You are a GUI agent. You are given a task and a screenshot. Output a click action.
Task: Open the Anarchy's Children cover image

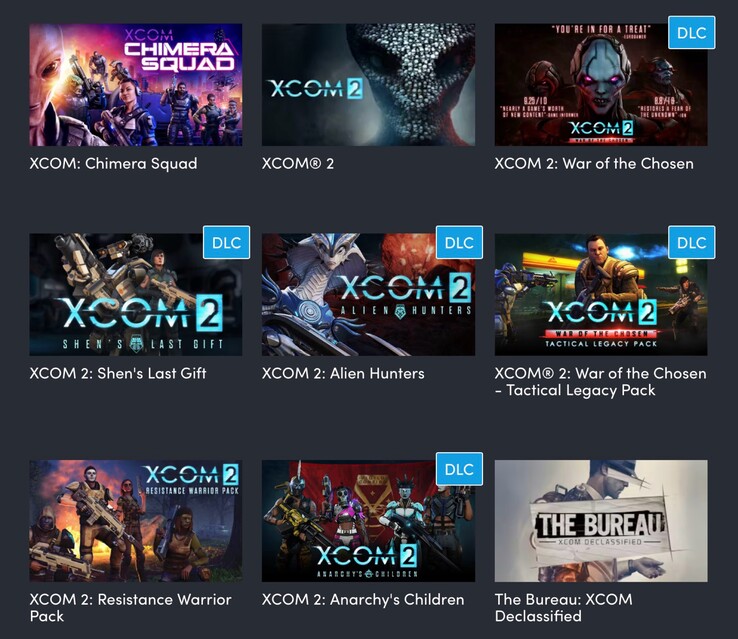[x=368, y=521]
